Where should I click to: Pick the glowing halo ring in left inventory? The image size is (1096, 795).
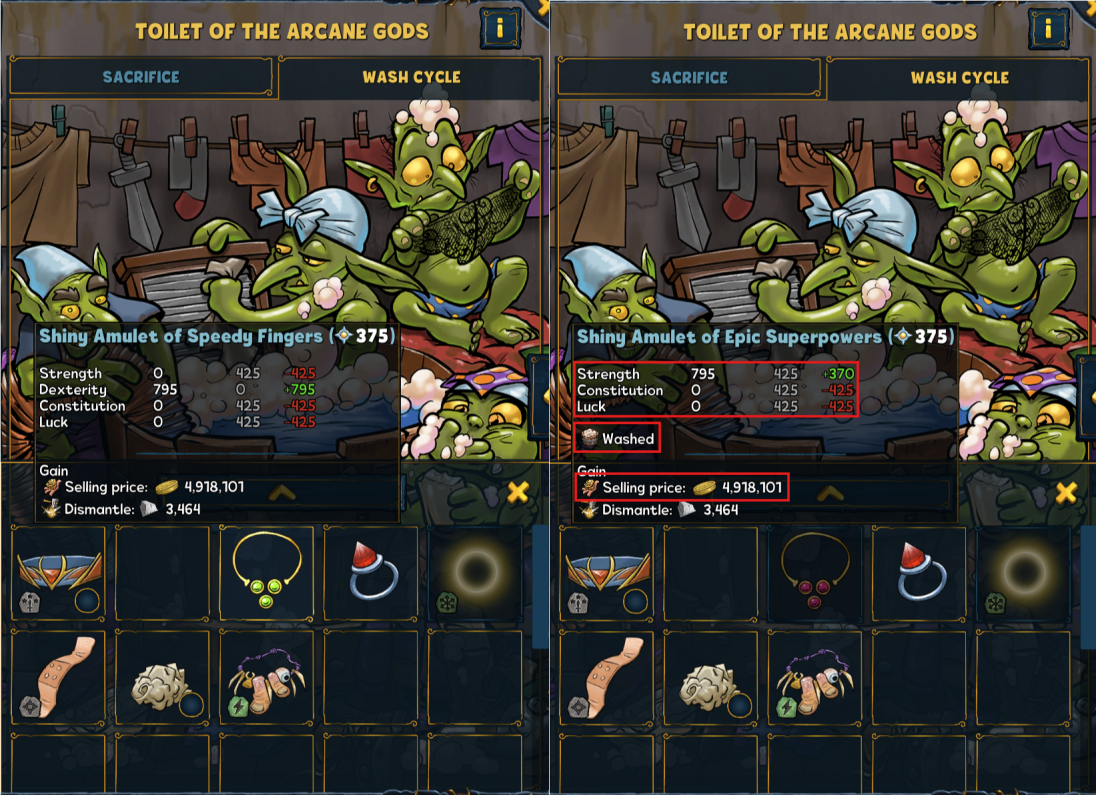tap(475, 573)
